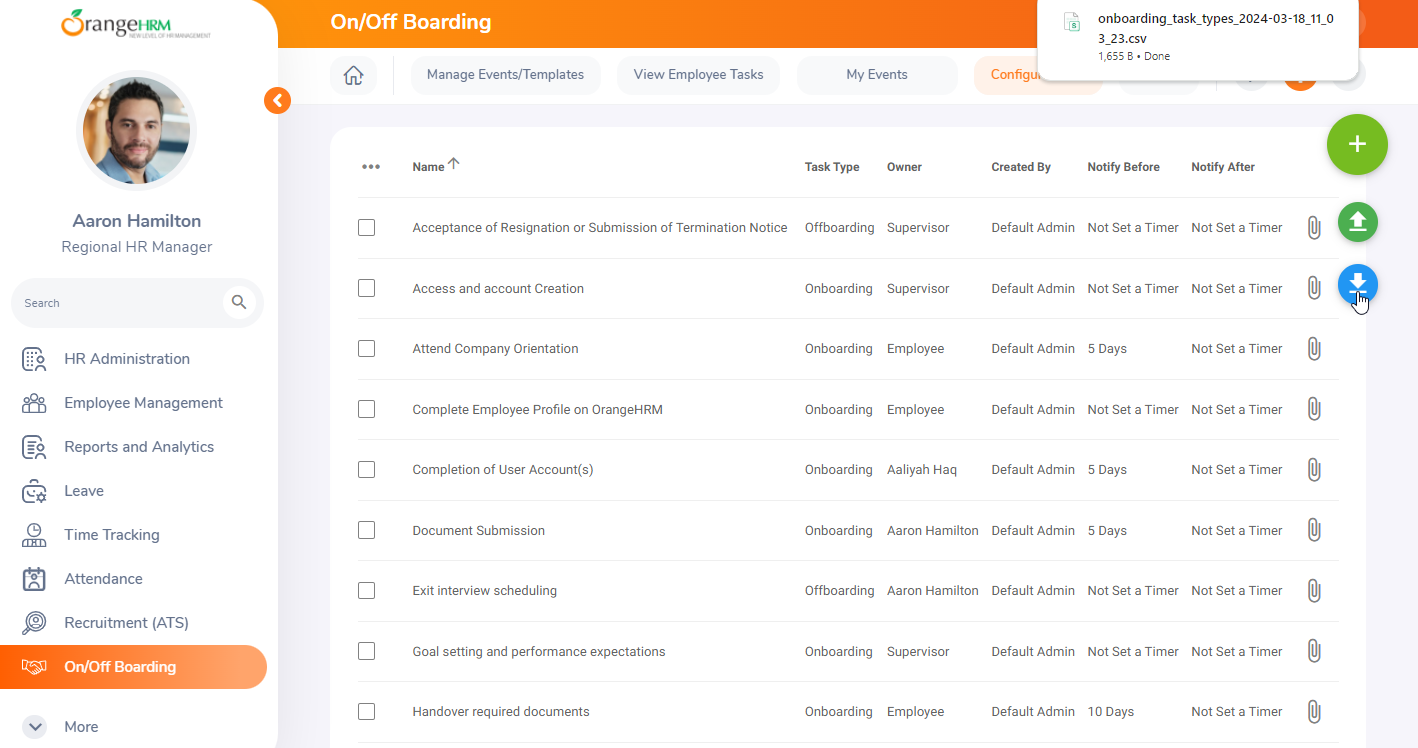This screenshot has height=748, width=1418.
Task: Click attachment paperclip for Document Submission row
Action: click(x=1314, y=531)
